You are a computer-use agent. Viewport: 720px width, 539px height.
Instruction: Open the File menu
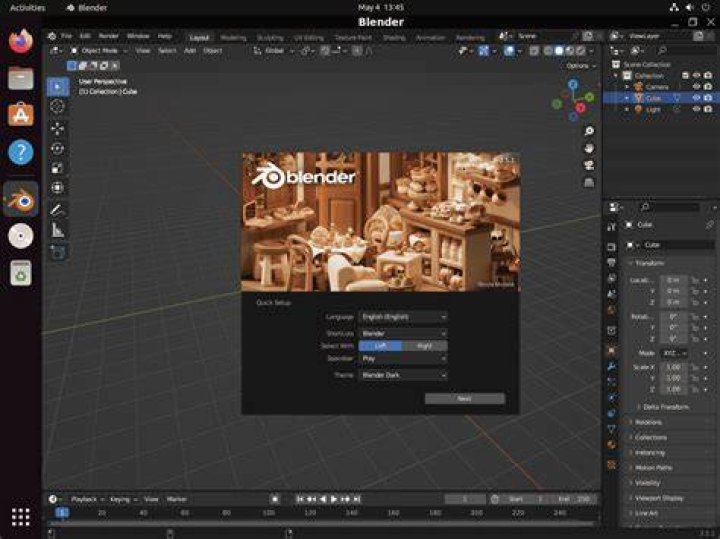[x=67, y=36]
